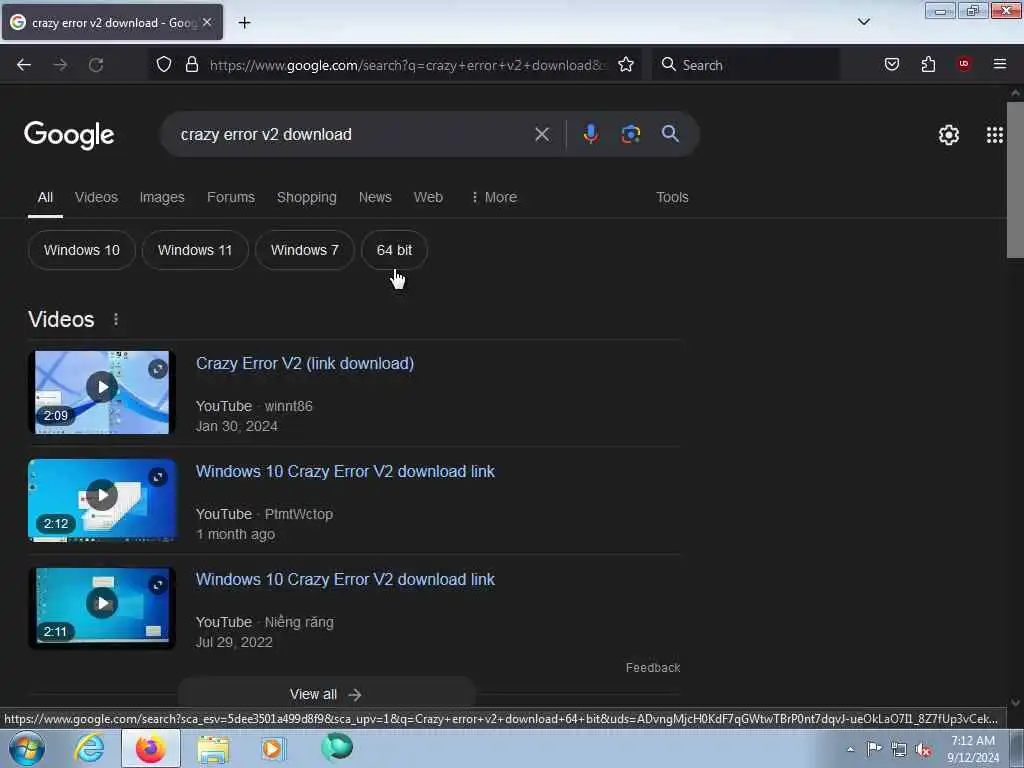Switch to the Shopping results tab
The image size is (1024, 768).
coord(306,197)
